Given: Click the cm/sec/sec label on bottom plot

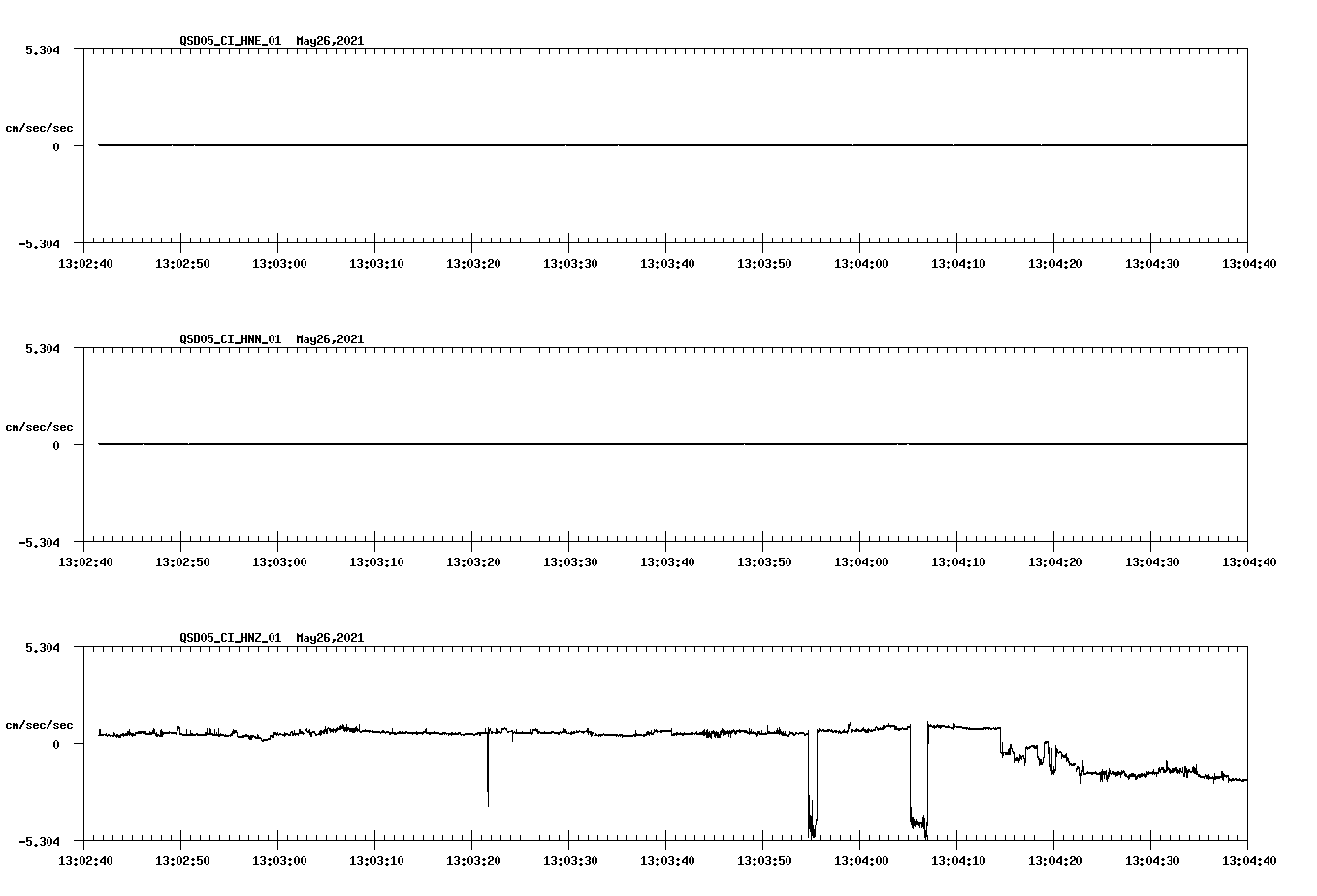Looking at the screenshot, I should click(x=40, y=723).
